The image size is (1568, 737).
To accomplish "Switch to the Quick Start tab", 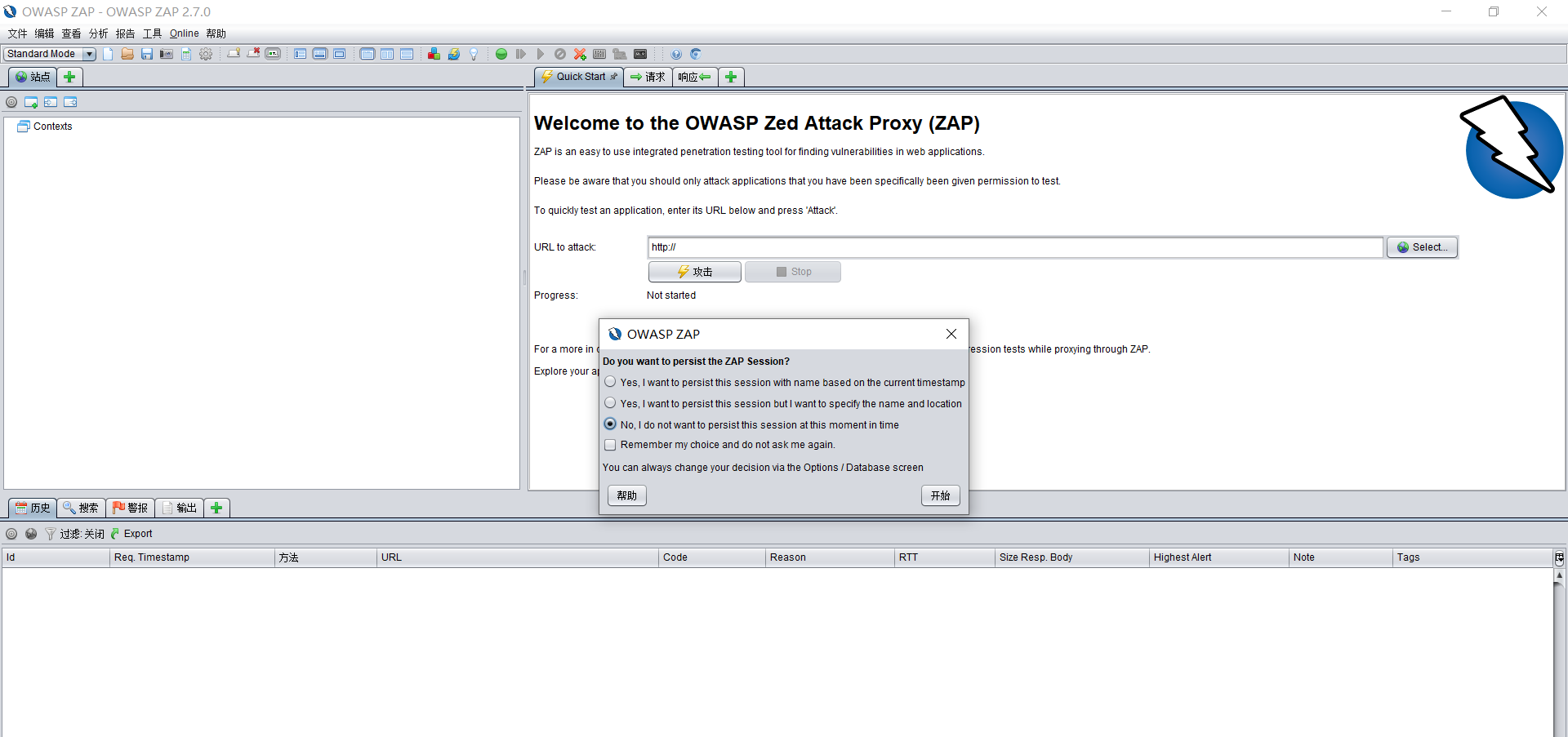I will 579,77.
